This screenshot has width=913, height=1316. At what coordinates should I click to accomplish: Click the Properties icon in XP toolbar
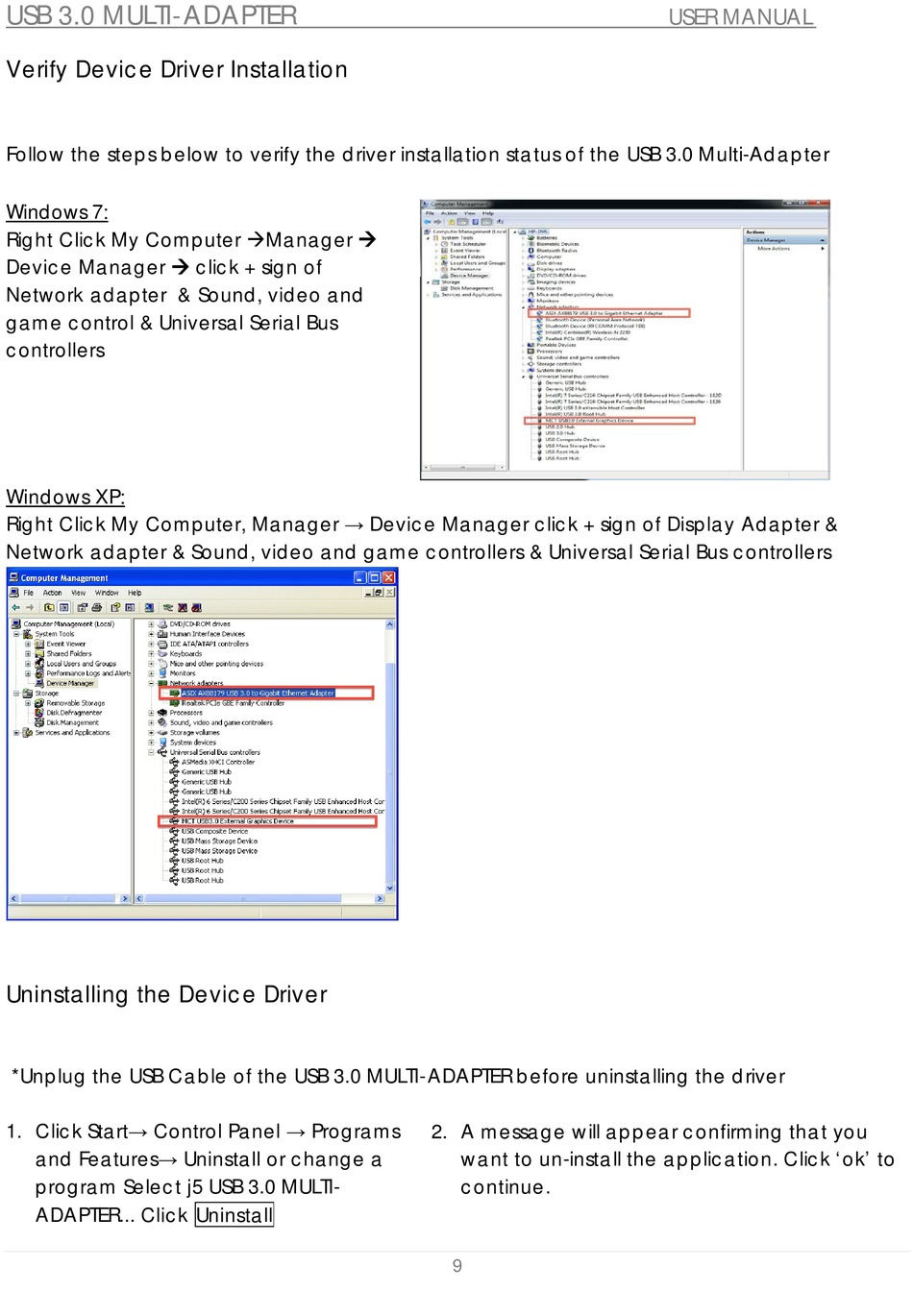tap(82, 608)
